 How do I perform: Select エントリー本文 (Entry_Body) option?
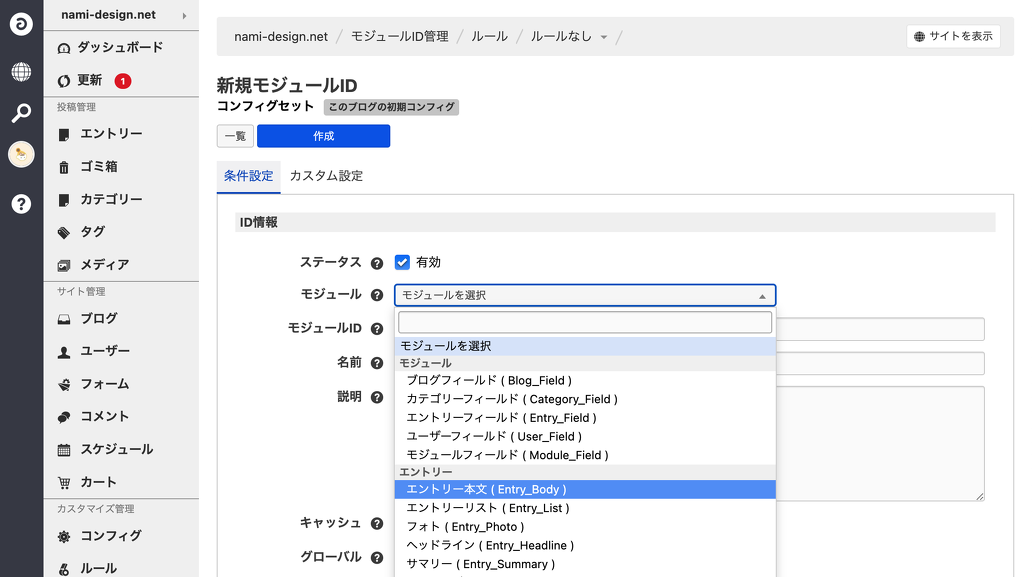point(486,490)
